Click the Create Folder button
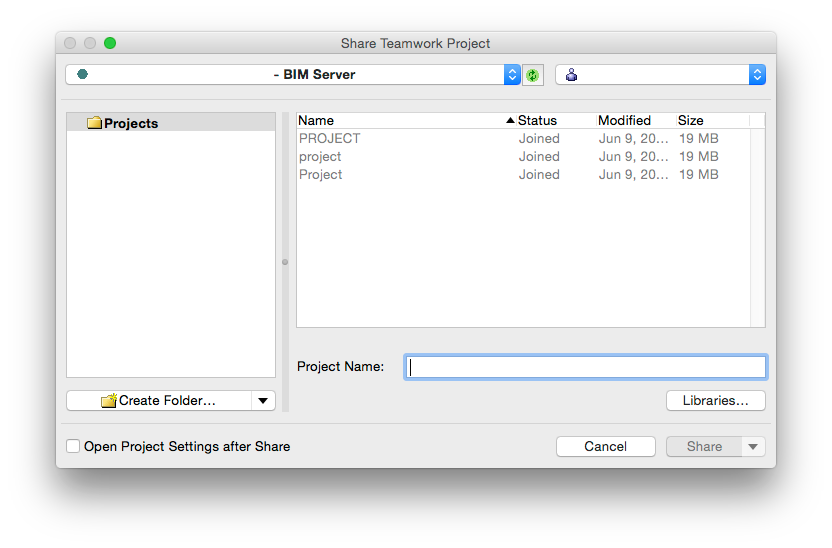Image resolution: width=832 pixels, height=548 pixels. click(159, 401)
